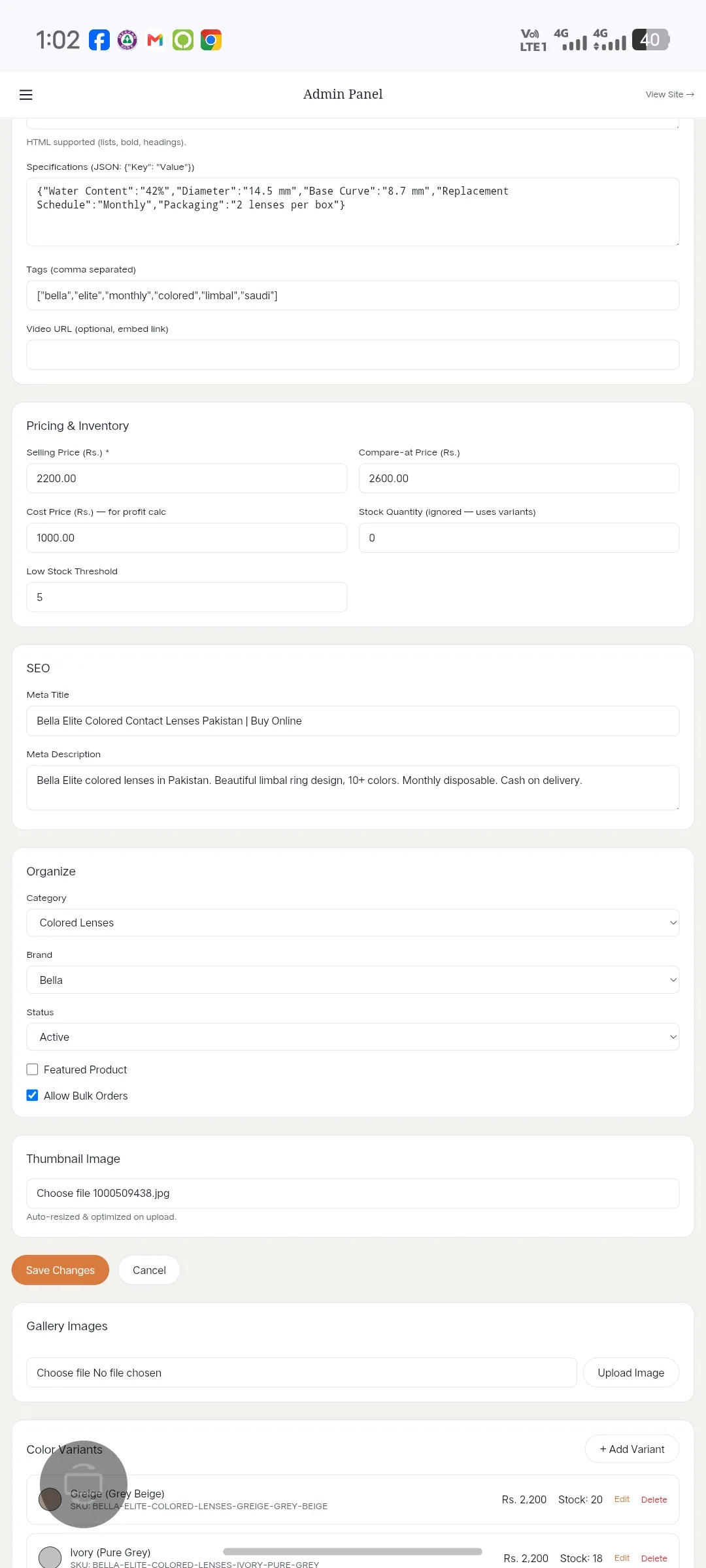
Task: Edit the Compare-at Price field 2600.00
Action: (x=519, y=478)
